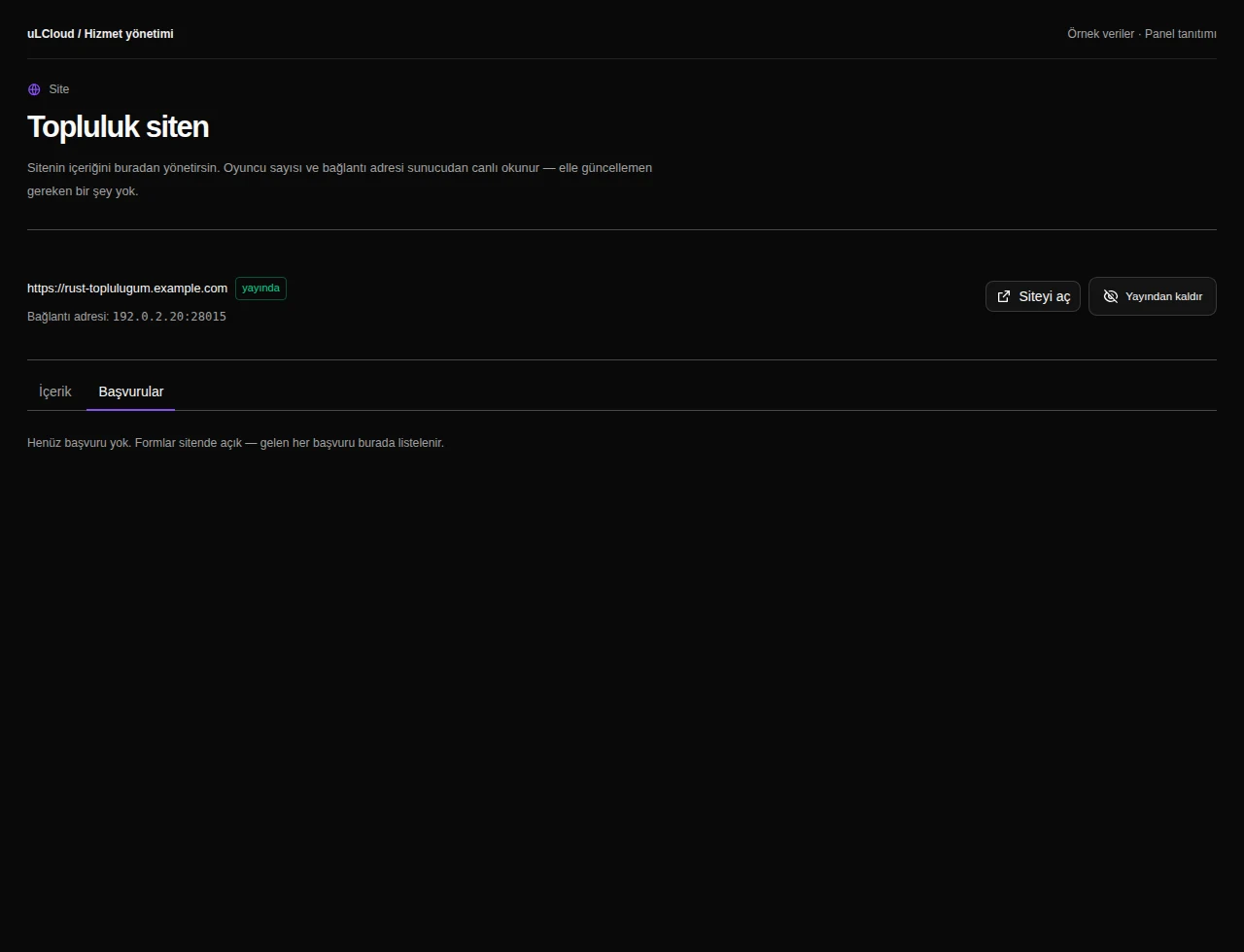Select the Başvurular tab
1244x952 pixels.
pyautogui.click(x=131, y=391)
